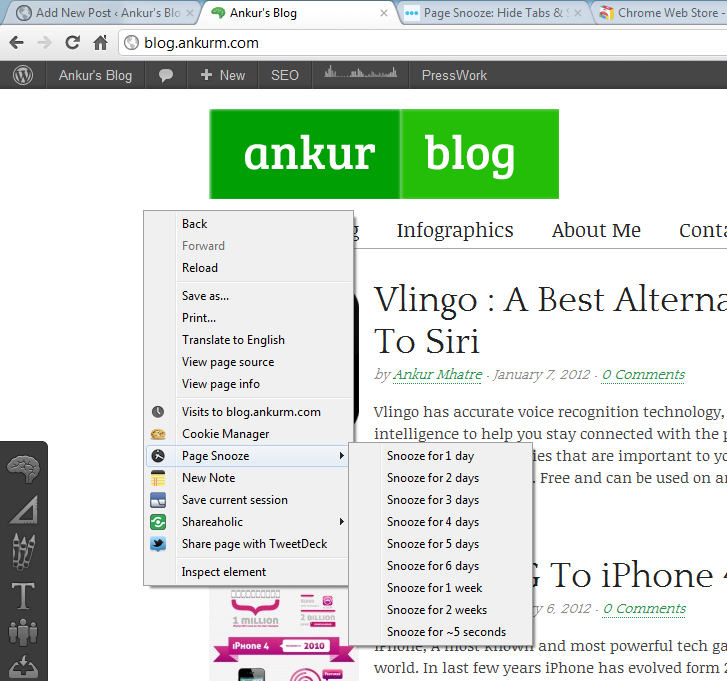
Task: Click the Page Snooze extension icon
Action: point(158,456)
